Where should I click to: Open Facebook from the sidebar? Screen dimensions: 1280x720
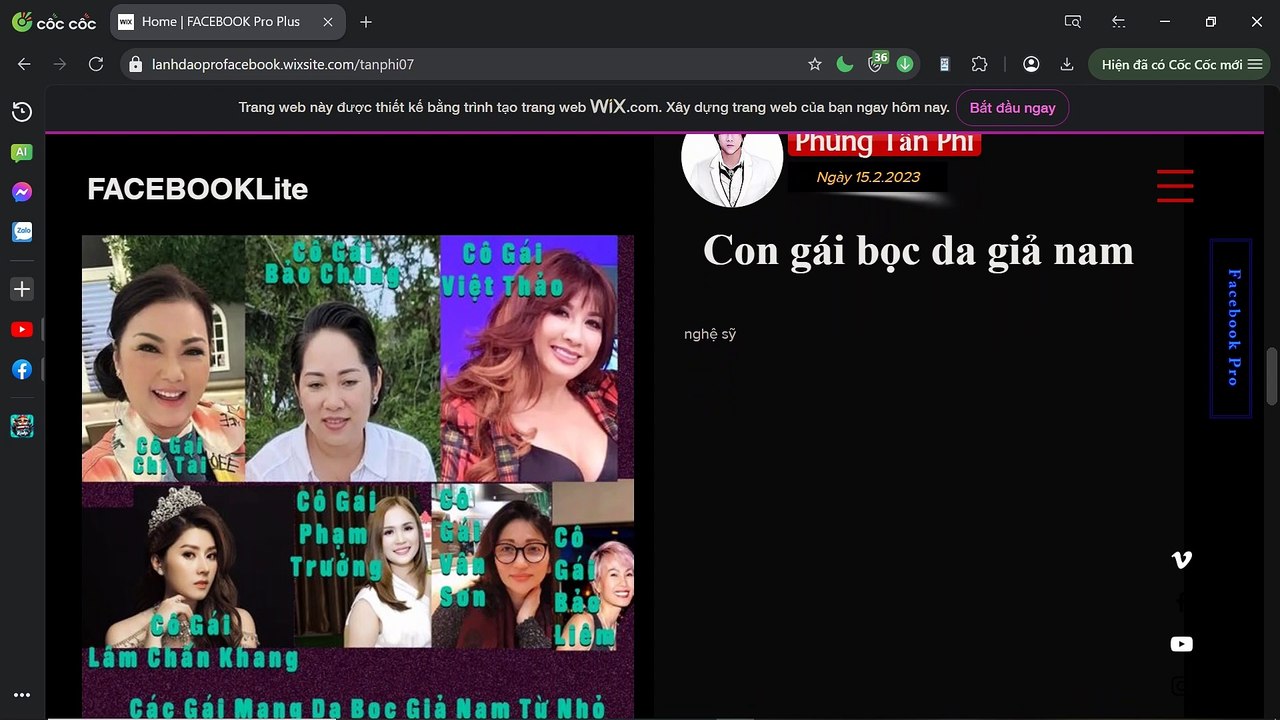pyautogui.click(x=22, y=369)
